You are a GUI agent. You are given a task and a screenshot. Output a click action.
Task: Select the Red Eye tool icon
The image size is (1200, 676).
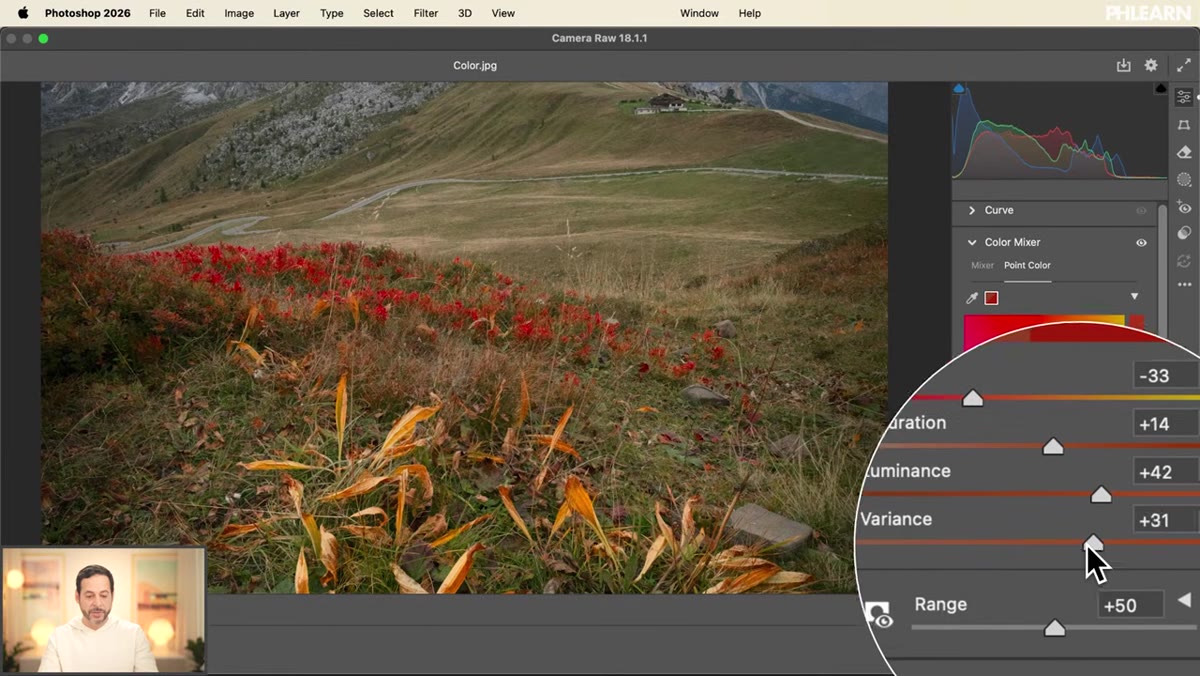(x=1184, y=207)
